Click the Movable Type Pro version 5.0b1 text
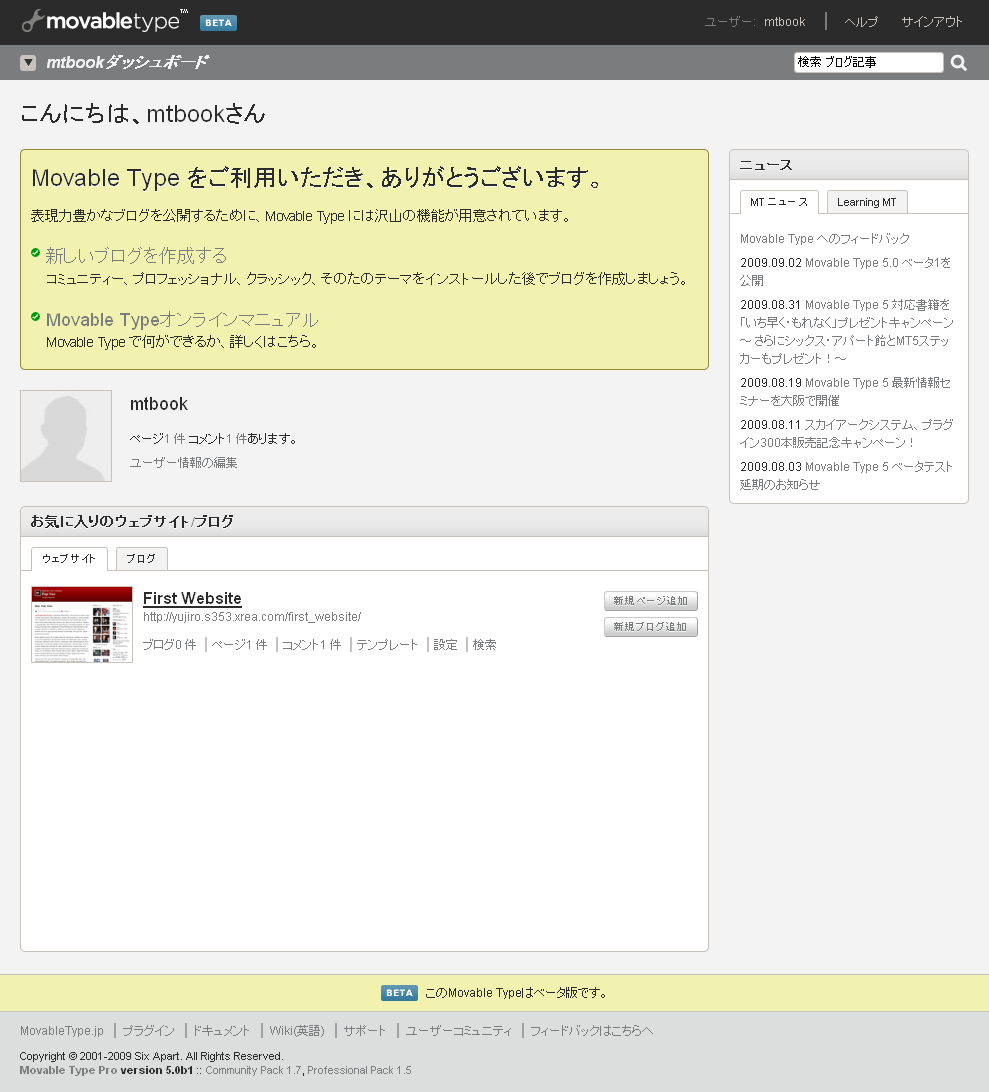This screenshot has width=989, height=1092. [x=106, y=1070]
